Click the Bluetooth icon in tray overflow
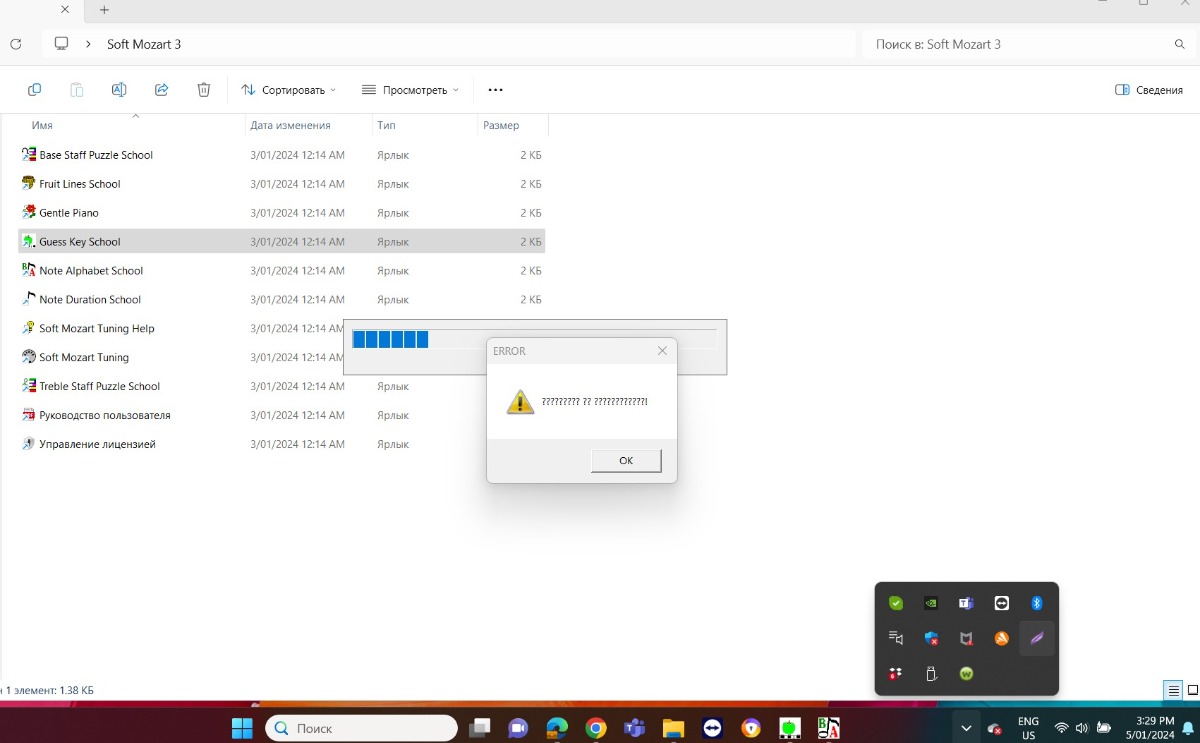Screen dimensions: 1200x743 pyautogui.click(x=1037, y=603)
